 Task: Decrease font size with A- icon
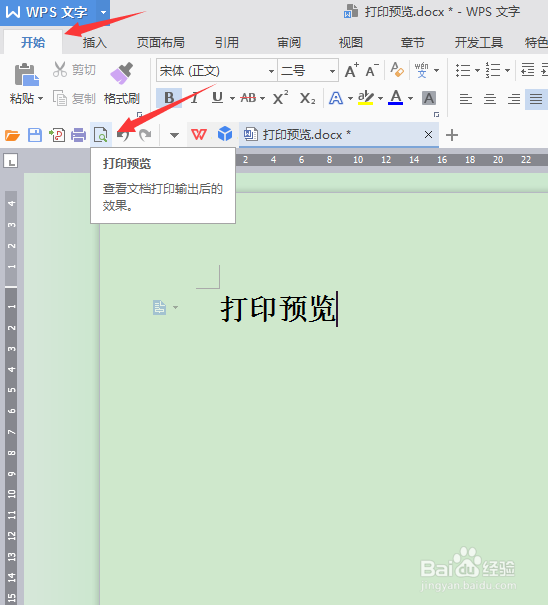(x=372, y=71)
